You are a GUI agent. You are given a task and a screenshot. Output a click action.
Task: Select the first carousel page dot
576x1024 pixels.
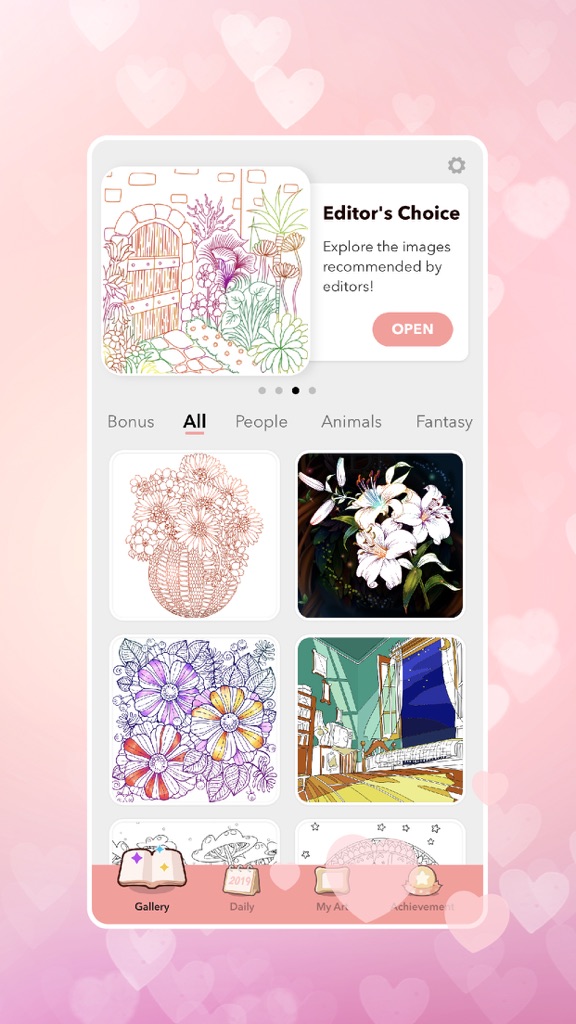pyautogui.click(x=262, y=391)
